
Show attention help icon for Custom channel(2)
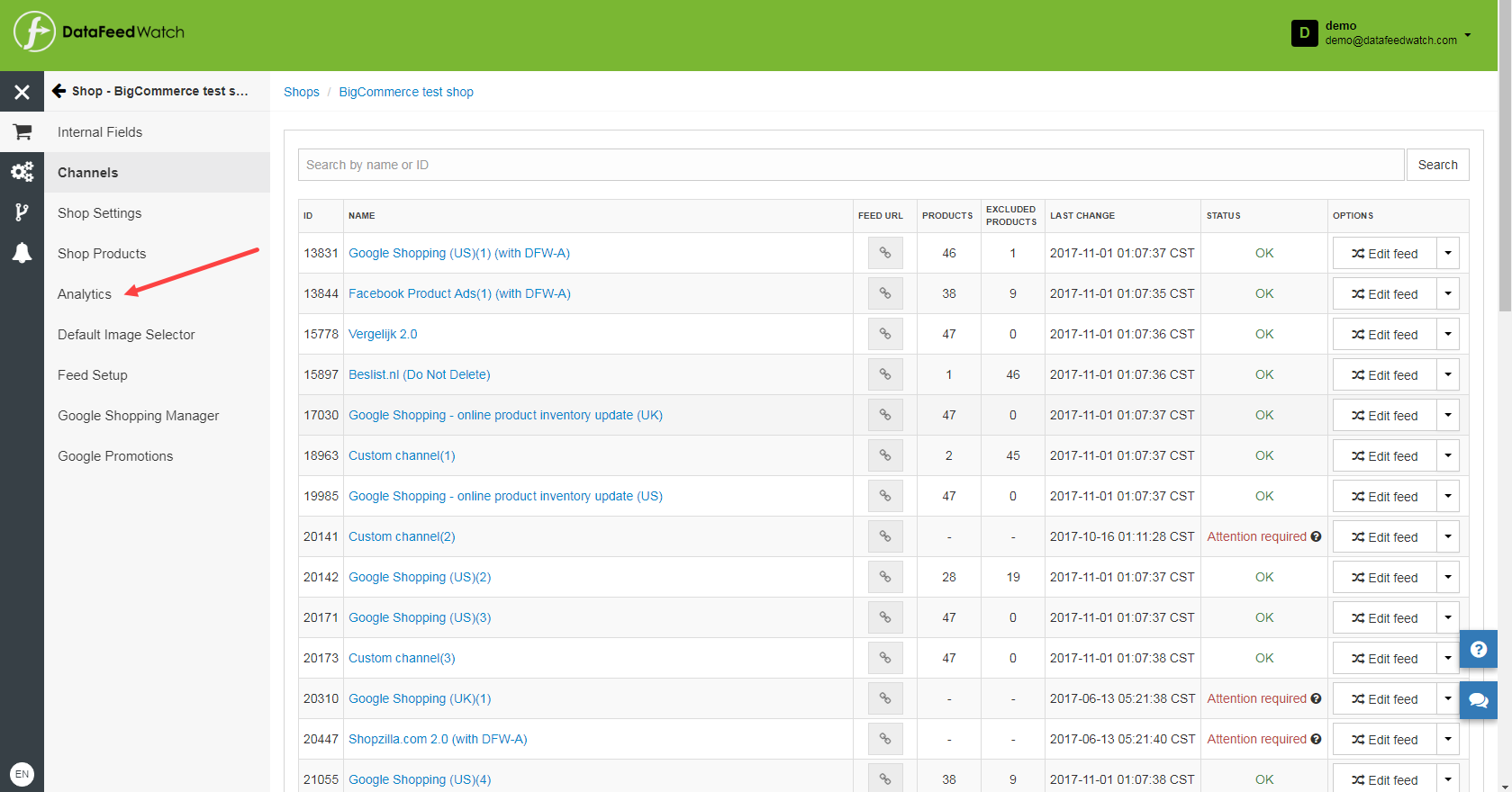(x=1316, y=536)
